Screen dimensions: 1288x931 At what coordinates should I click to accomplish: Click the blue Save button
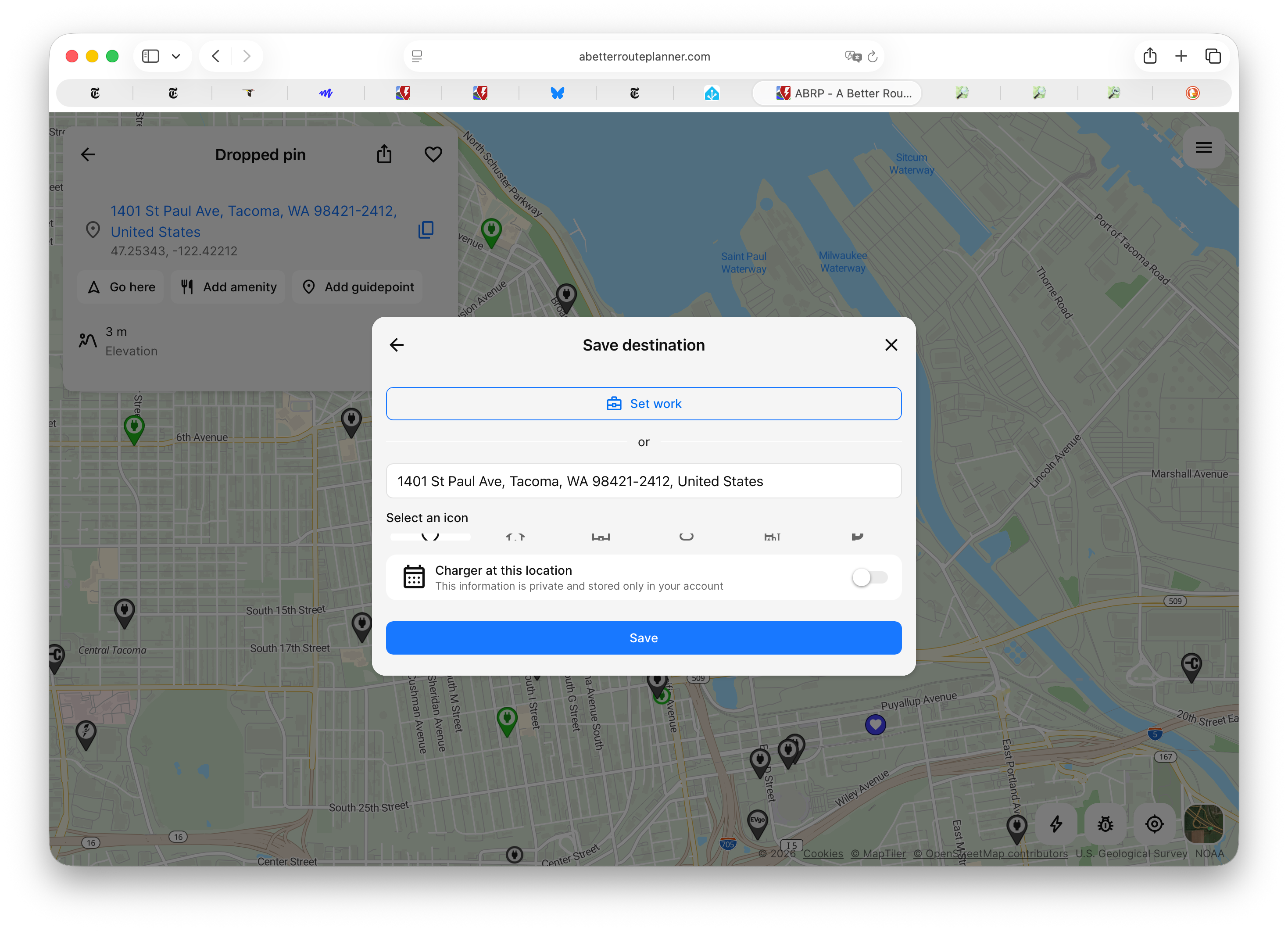[x=644, y=637]
